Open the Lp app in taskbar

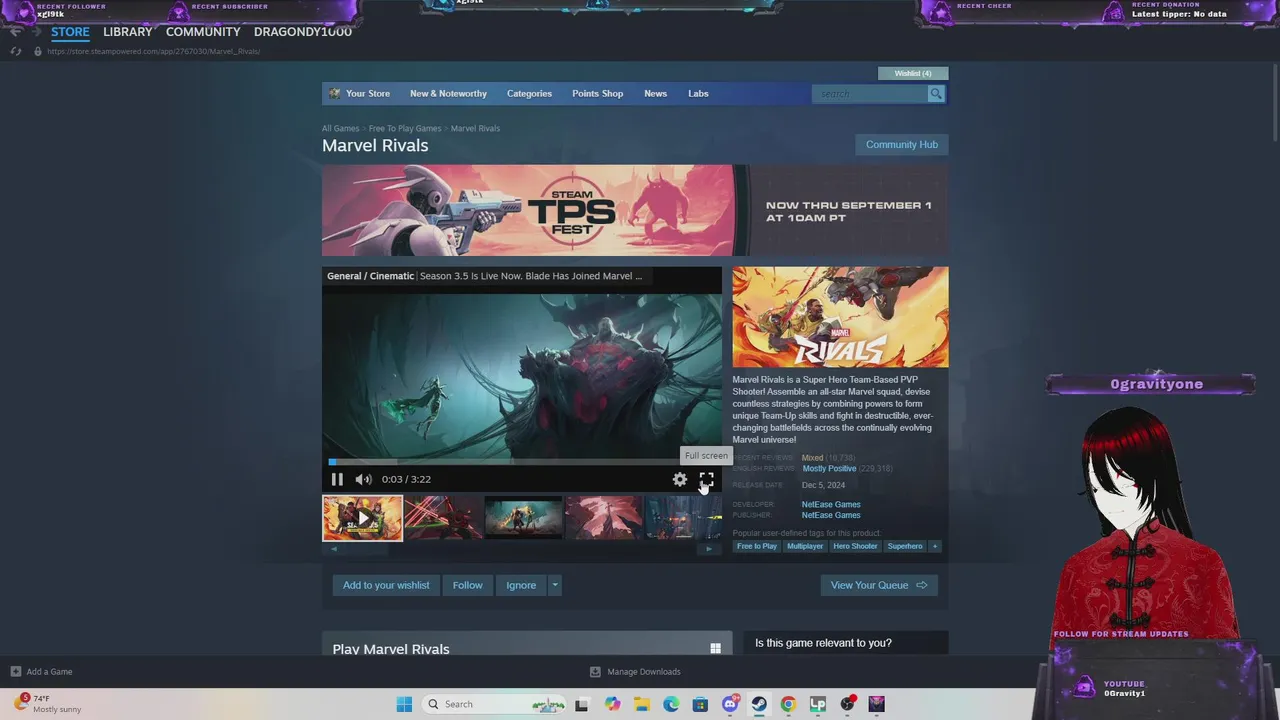coord(818,704)
